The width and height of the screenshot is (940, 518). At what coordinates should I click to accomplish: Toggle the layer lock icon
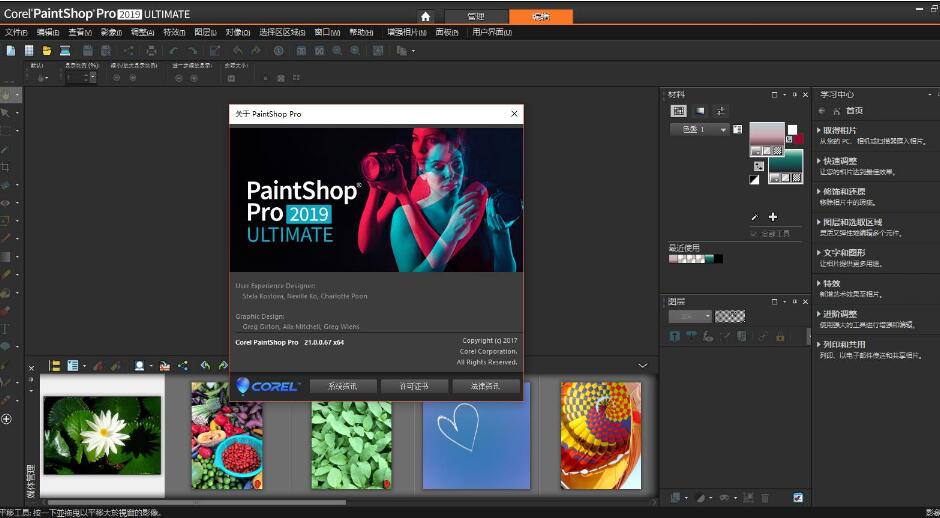pos(780,337)
